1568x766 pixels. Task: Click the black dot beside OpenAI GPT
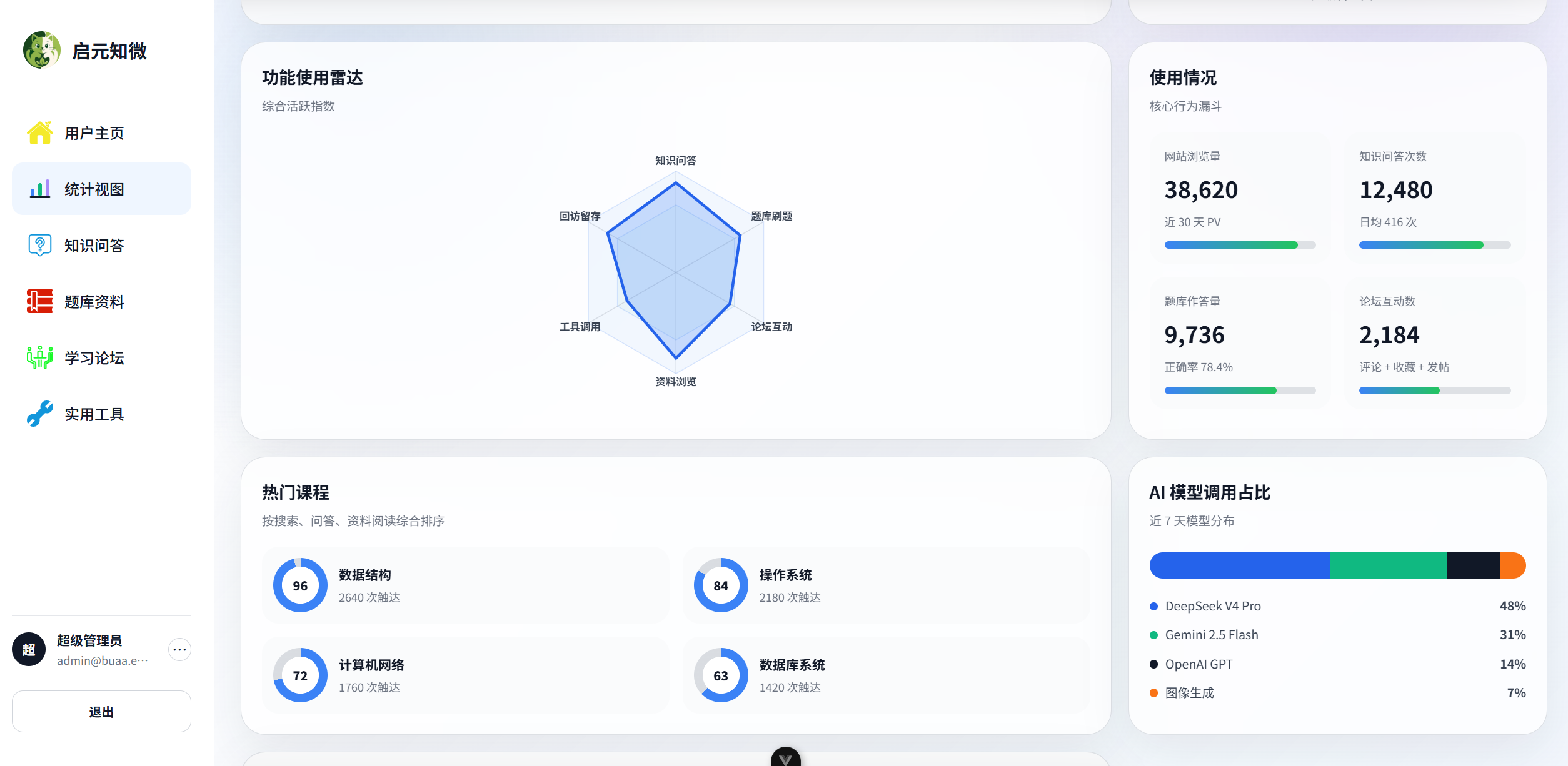[1153, 664]
